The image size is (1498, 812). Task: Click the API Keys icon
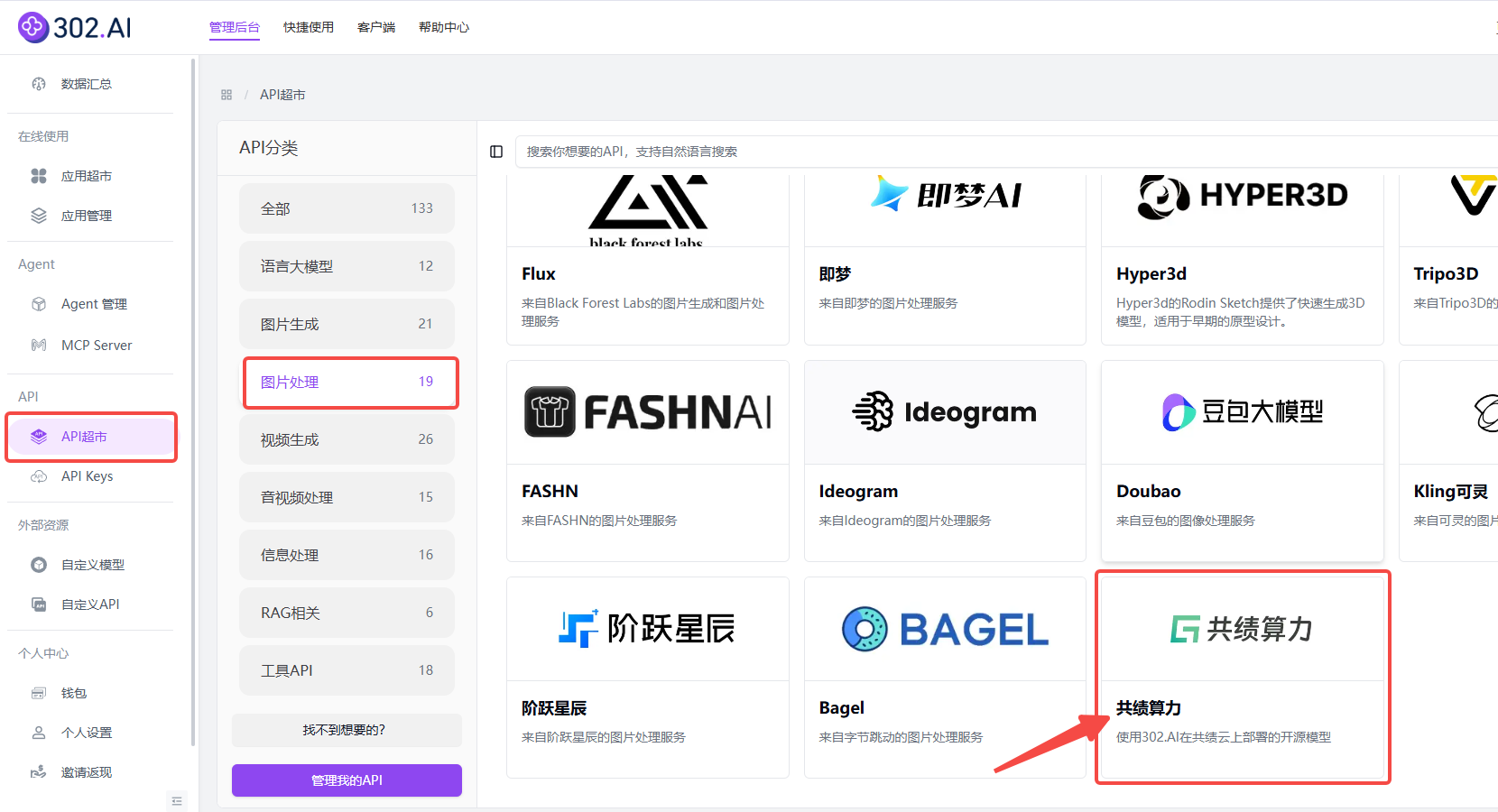[x=39, y=476]
